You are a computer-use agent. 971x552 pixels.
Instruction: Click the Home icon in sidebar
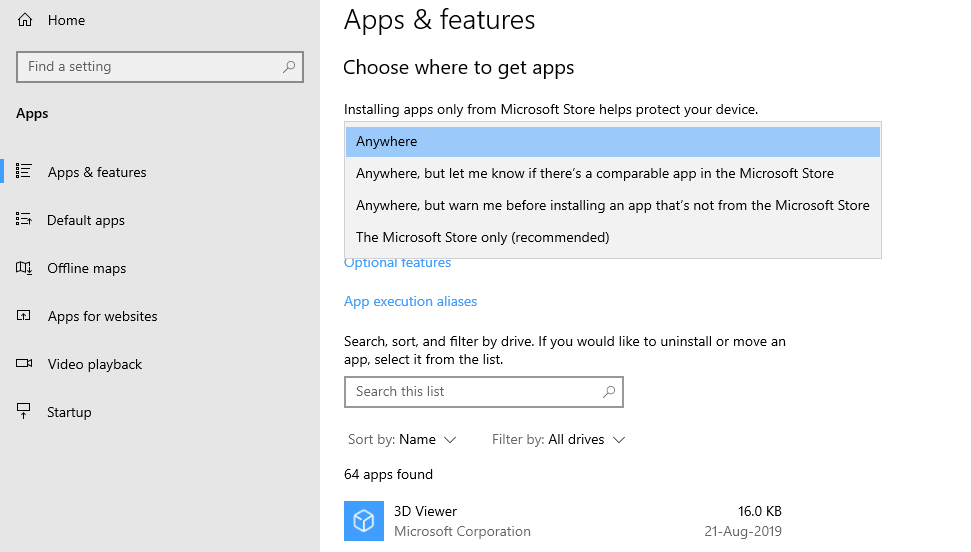point(25,20)
